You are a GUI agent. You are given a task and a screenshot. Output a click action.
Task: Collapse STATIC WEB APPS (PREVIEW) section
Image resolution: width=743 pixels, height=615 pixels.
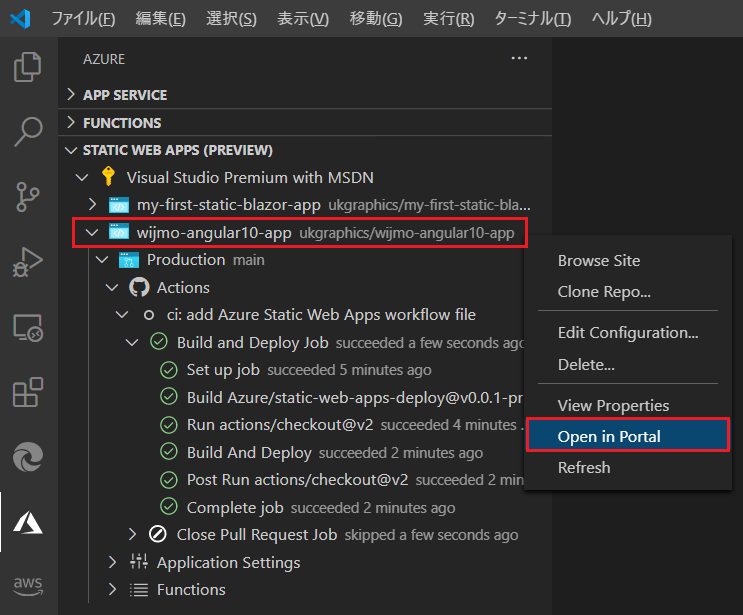(71, 150)
